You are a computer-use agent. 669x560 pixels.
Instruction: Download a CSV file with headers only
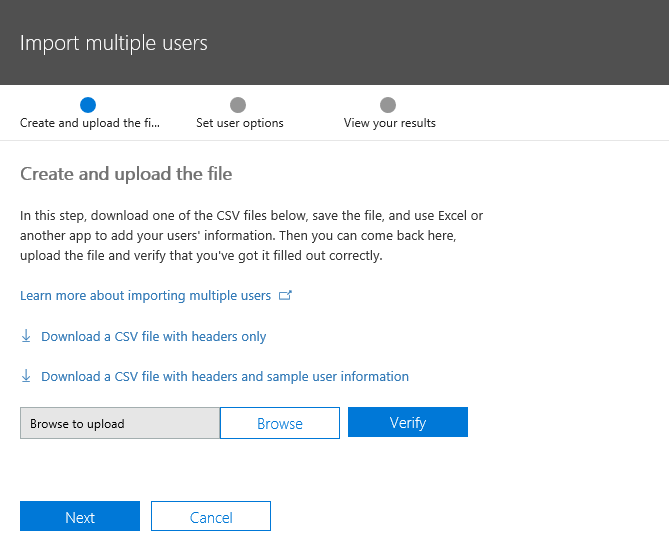coord(154,337)
